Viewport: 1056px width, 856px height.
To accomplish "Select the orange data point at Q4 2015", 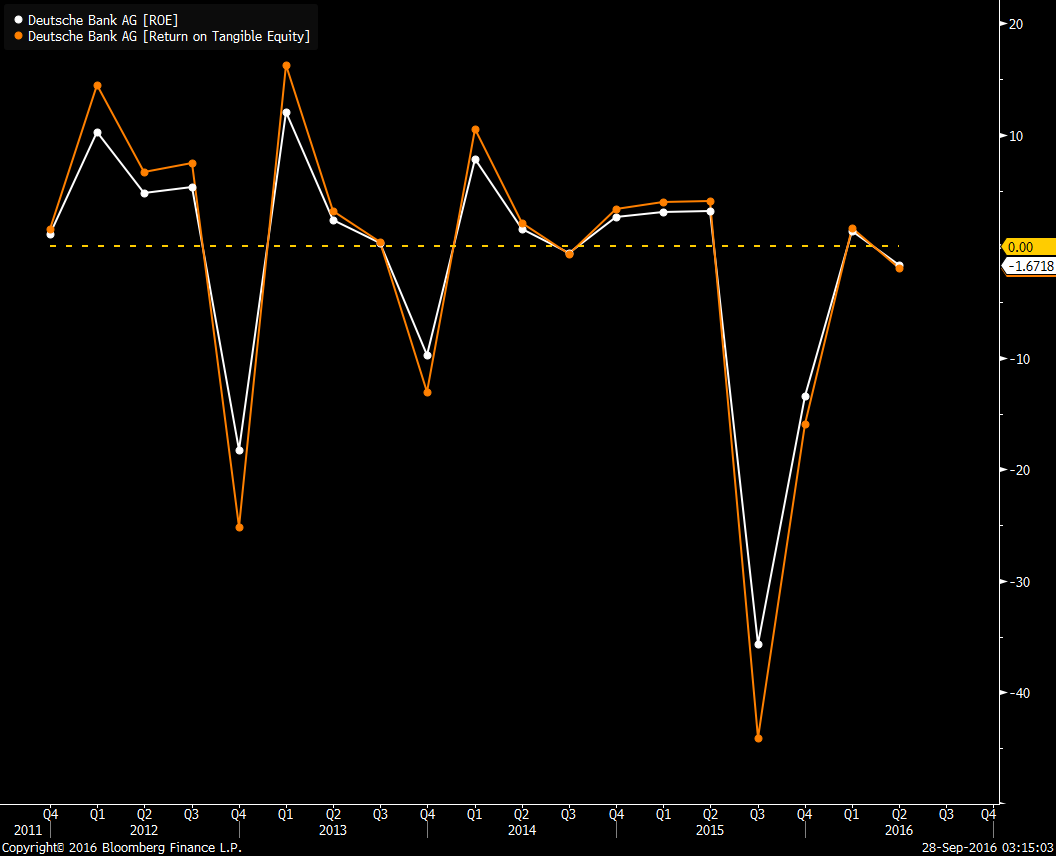I will point(805,424).
